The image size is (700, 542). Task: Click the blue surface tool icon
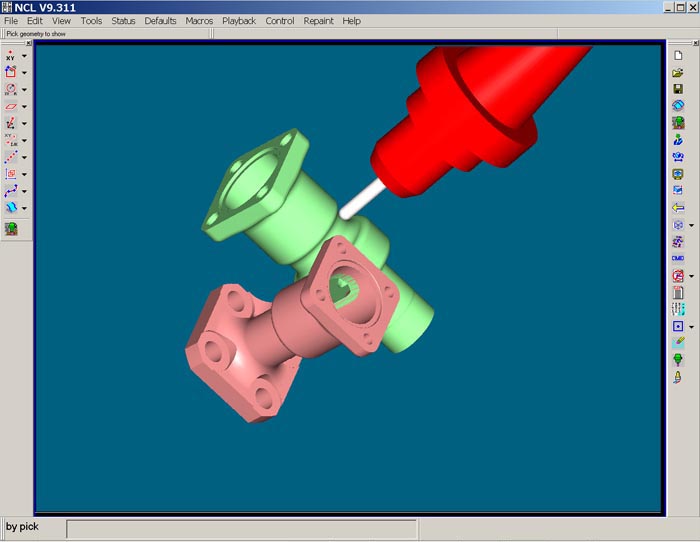(x=11, y=208)
